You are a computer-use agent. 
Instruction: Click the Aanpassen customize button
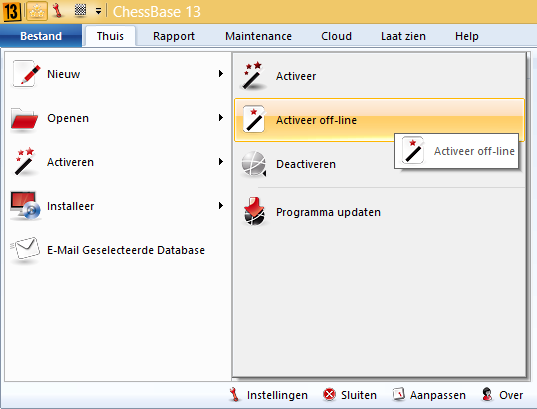pos(429,395)
